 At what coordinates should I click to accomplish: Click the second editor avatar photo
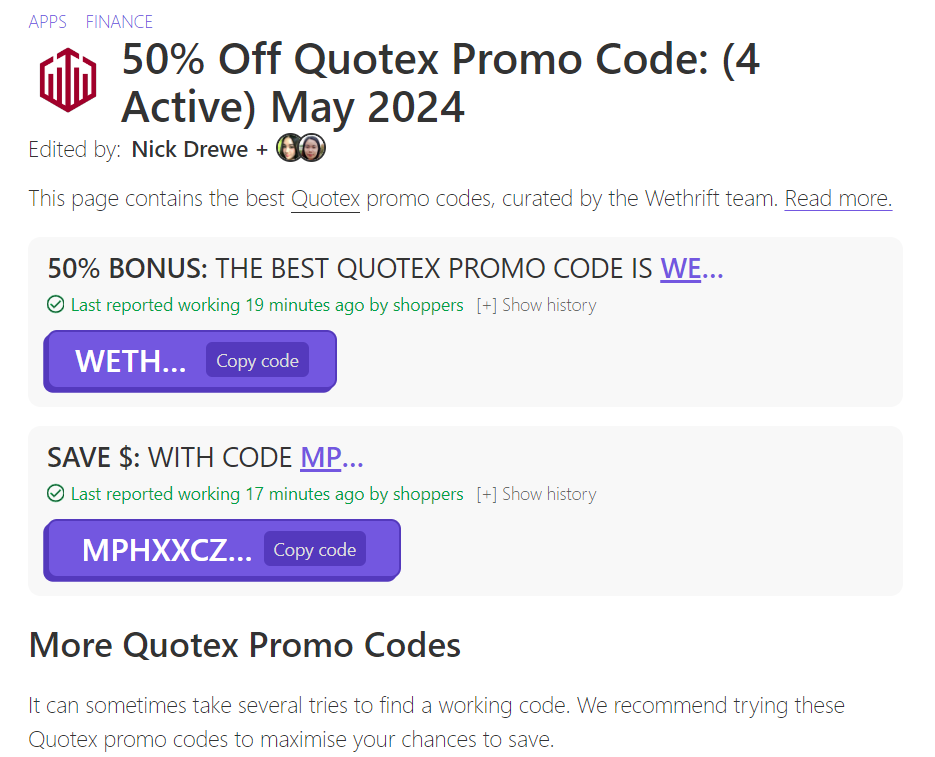tap(312, 148)
